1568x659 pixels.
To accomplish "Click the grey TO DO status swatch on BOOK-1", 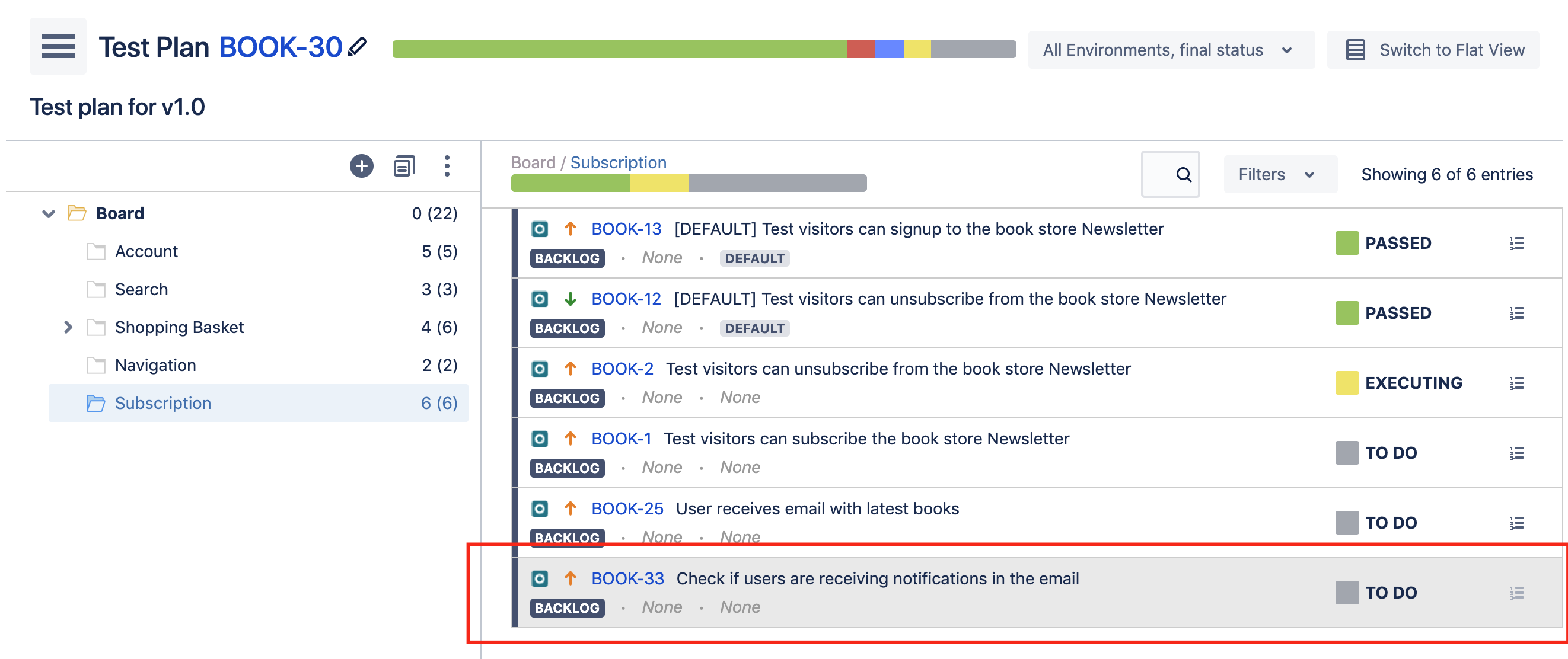I will [x=1346, y=453].
